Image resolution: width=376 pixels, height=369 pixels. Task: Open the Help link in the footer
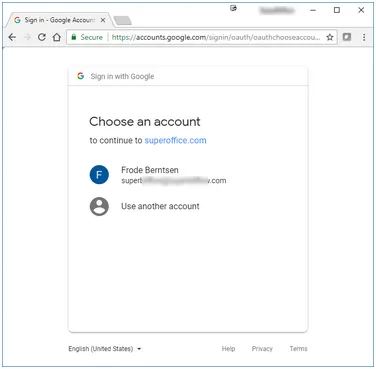coord(228,349)
